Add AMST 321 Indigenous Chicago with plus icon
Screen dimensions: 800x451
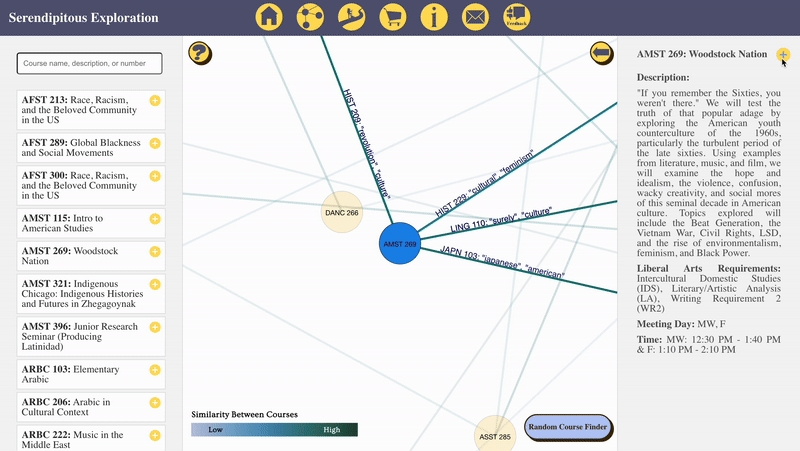tap(155, 284)
